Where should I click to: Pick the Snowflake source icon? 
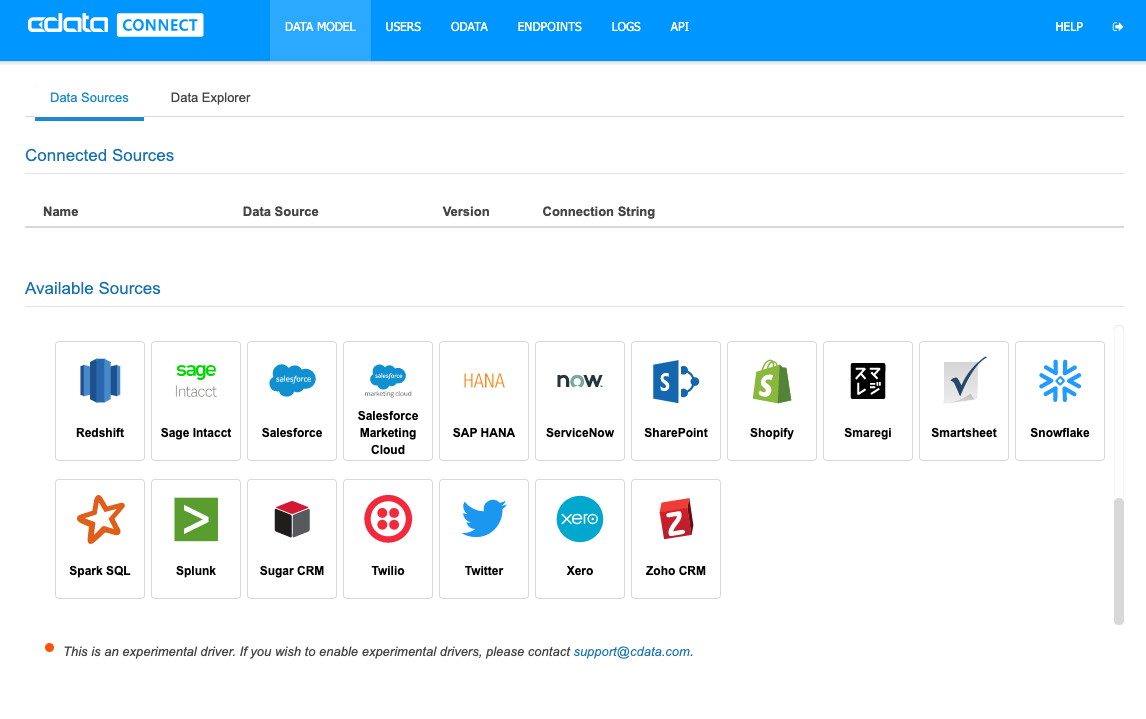(1060, 381)
